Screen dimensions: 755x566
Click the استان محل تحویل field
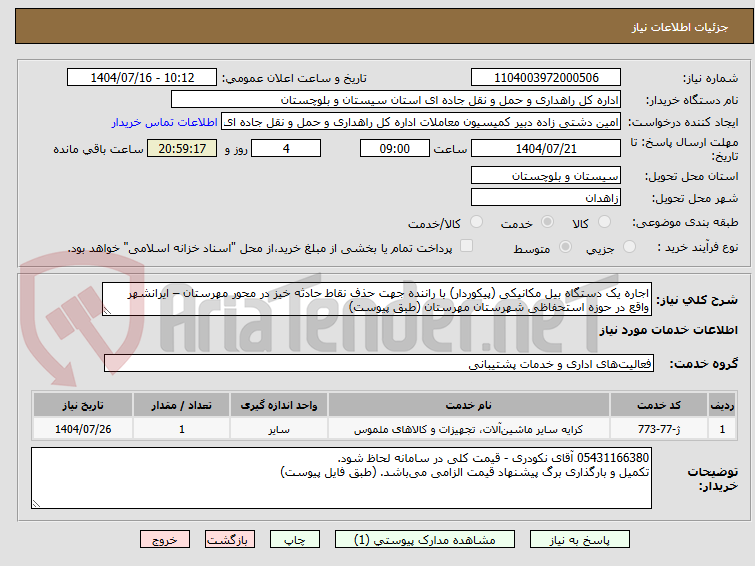[x=546, y=175]
